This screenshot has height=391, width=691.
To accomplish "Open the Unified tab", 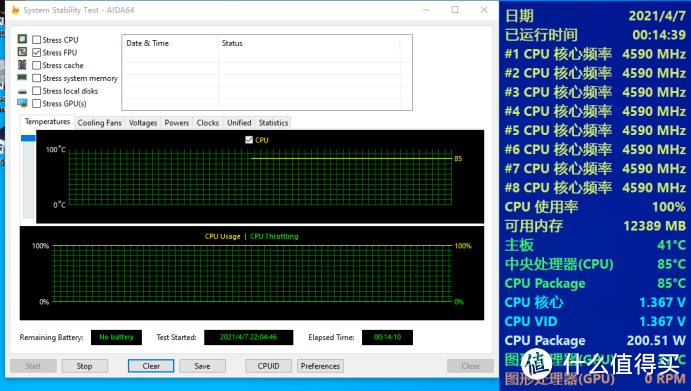I will 239,123.
